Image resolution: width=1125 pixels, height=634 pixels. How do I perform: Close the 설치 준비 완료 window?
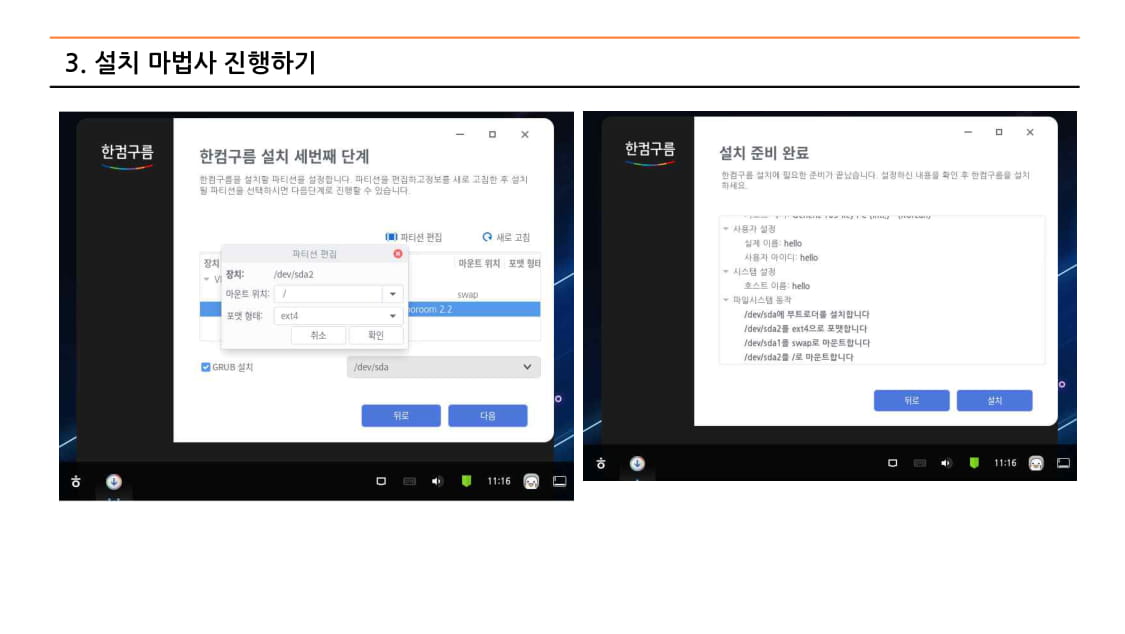click(x=1030, y=132)
